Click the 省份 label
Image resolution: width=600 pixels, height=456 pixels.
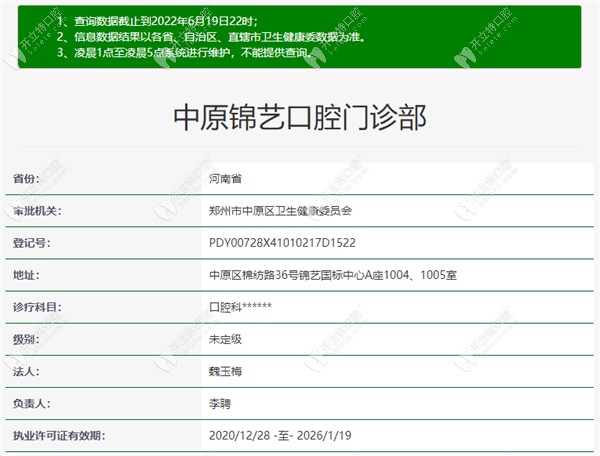click(26, 179)
